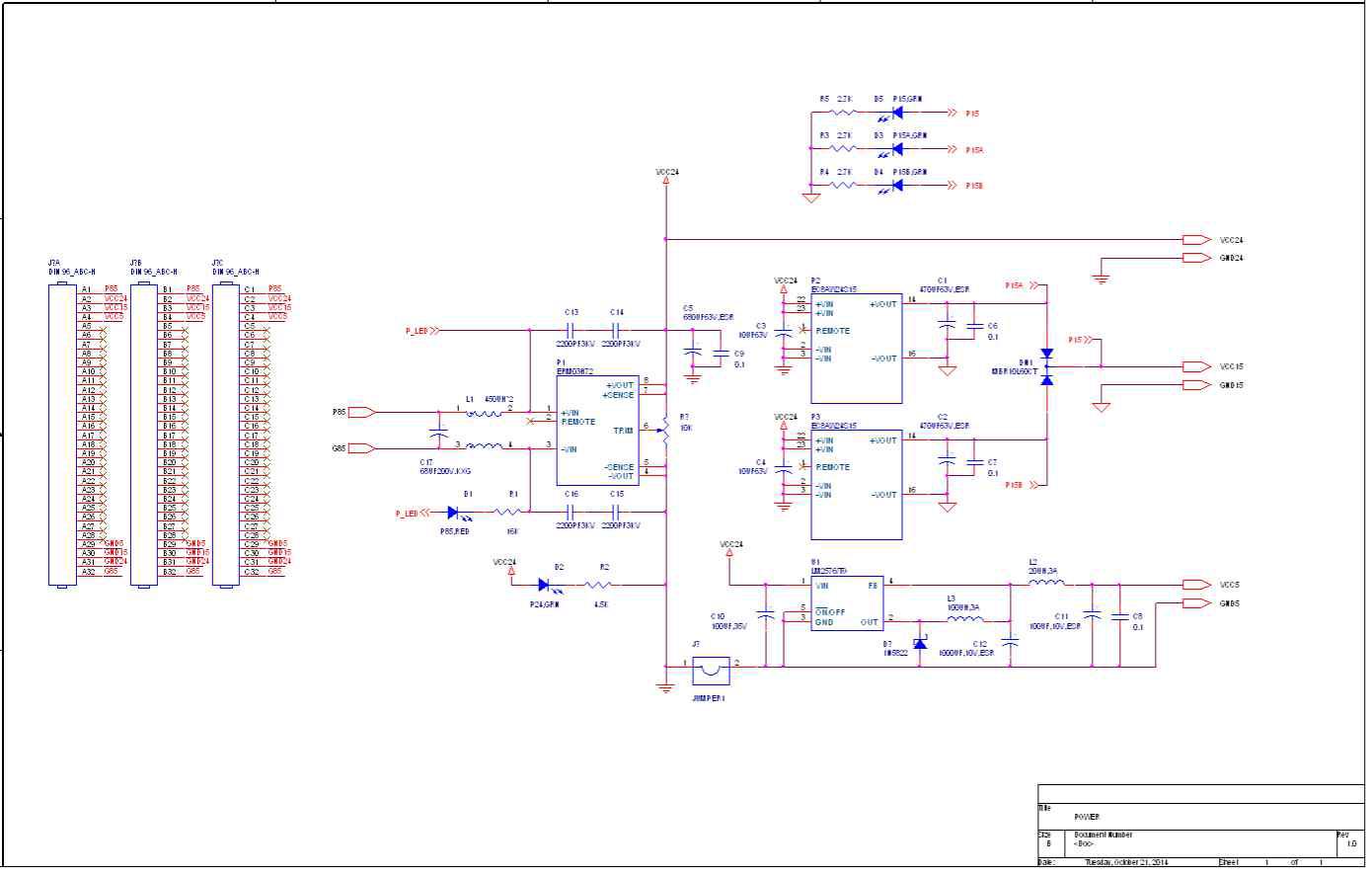Select capacitor C10 100UF,35V

[x=766, y=613]
